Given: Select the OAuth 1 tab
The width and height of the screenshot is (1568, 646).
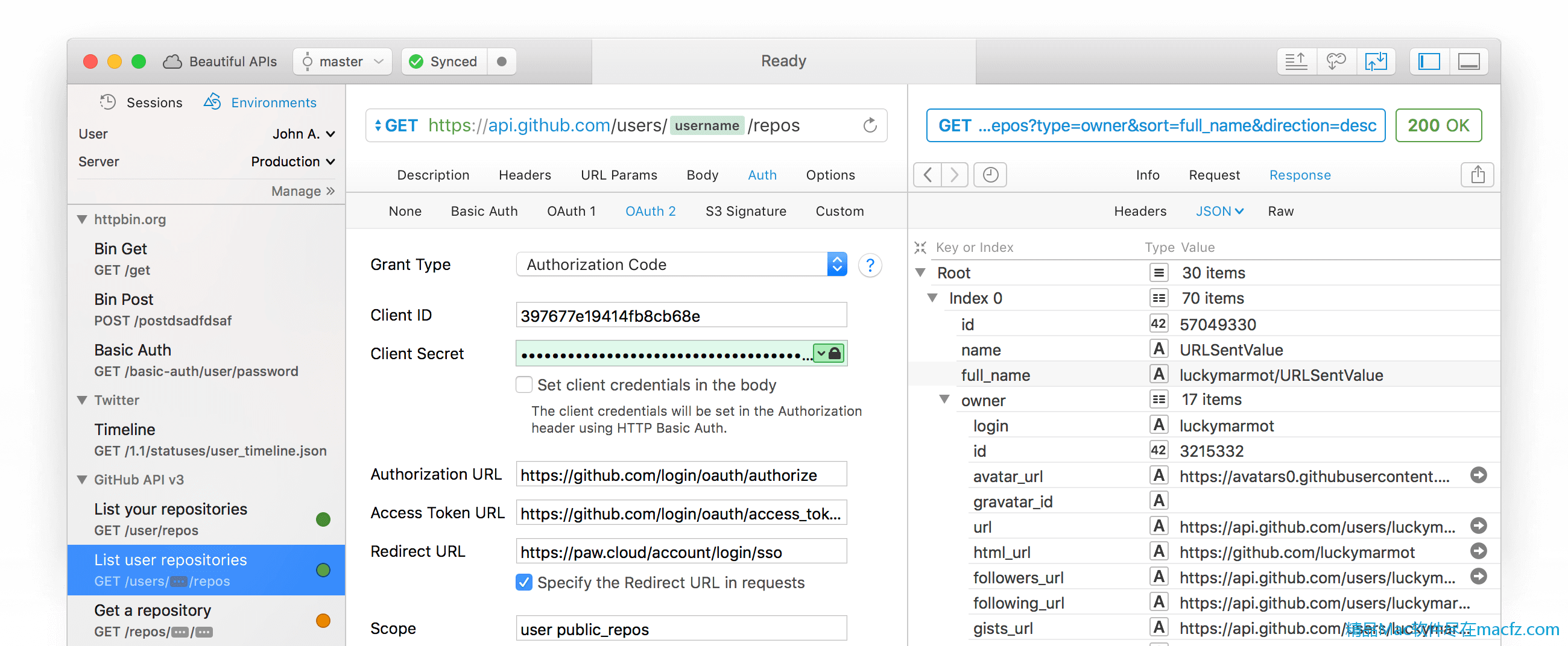Looking at the screenshot, I should [x=571, y=211].
